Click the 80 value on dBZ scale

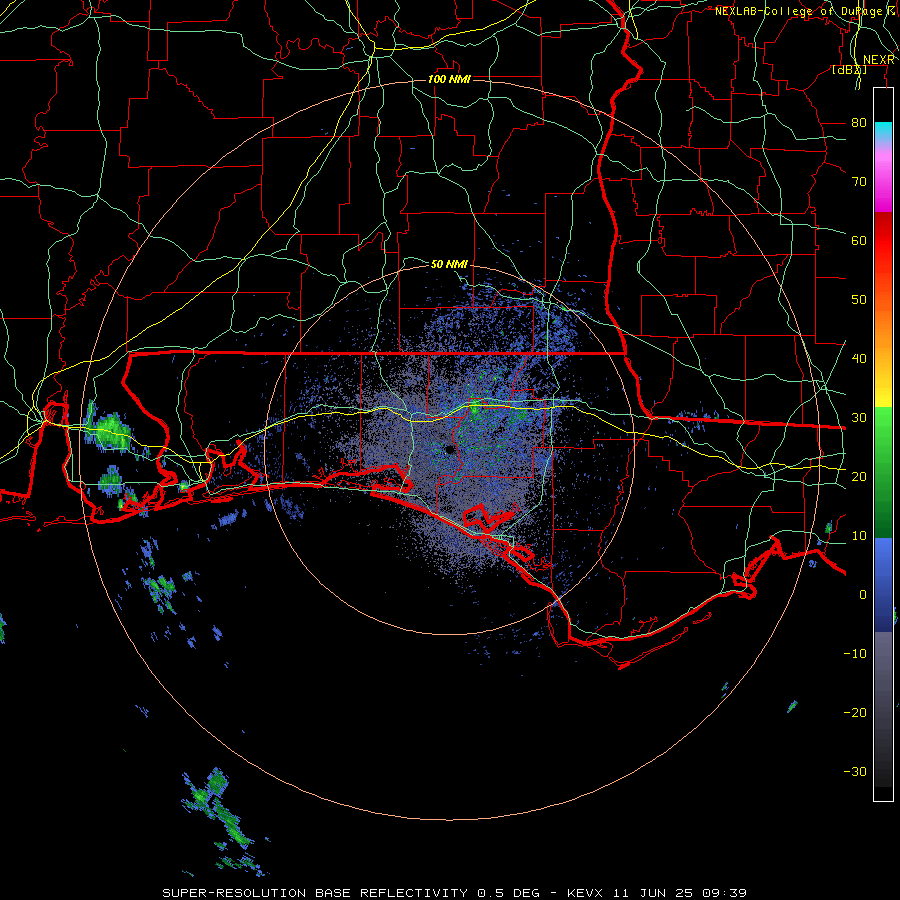859,123
